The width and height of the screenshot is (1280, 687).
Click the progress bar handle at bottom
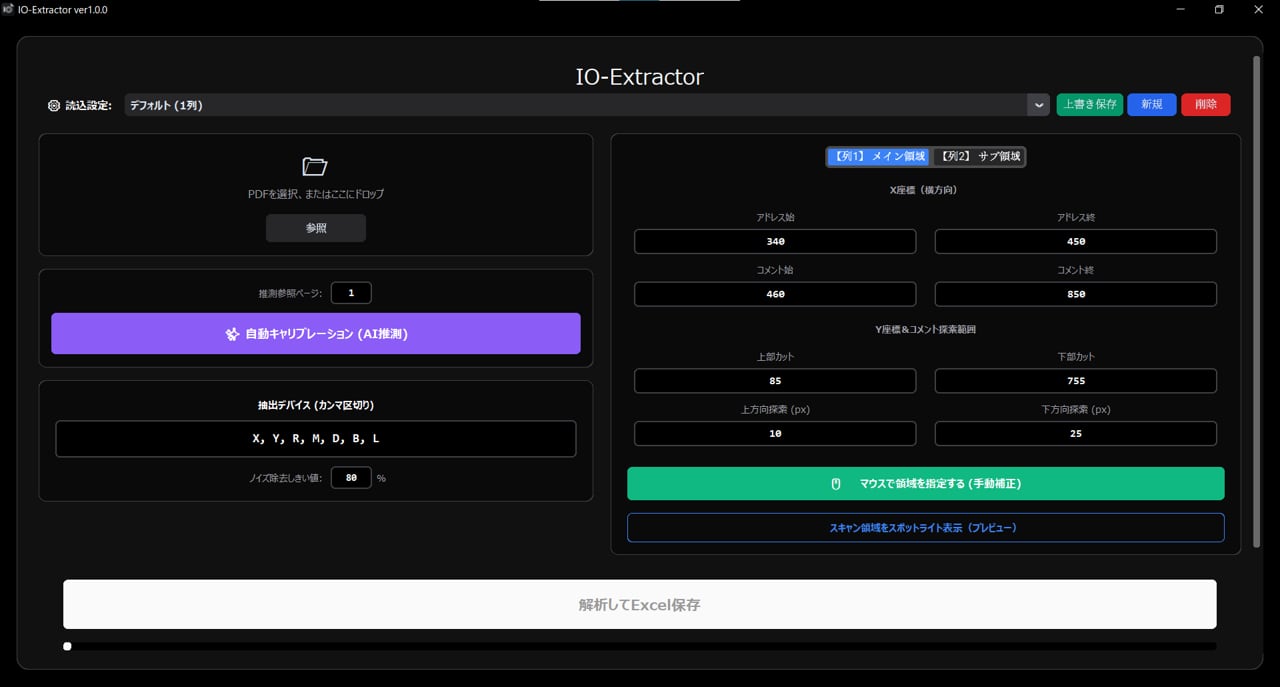[67, 646]
